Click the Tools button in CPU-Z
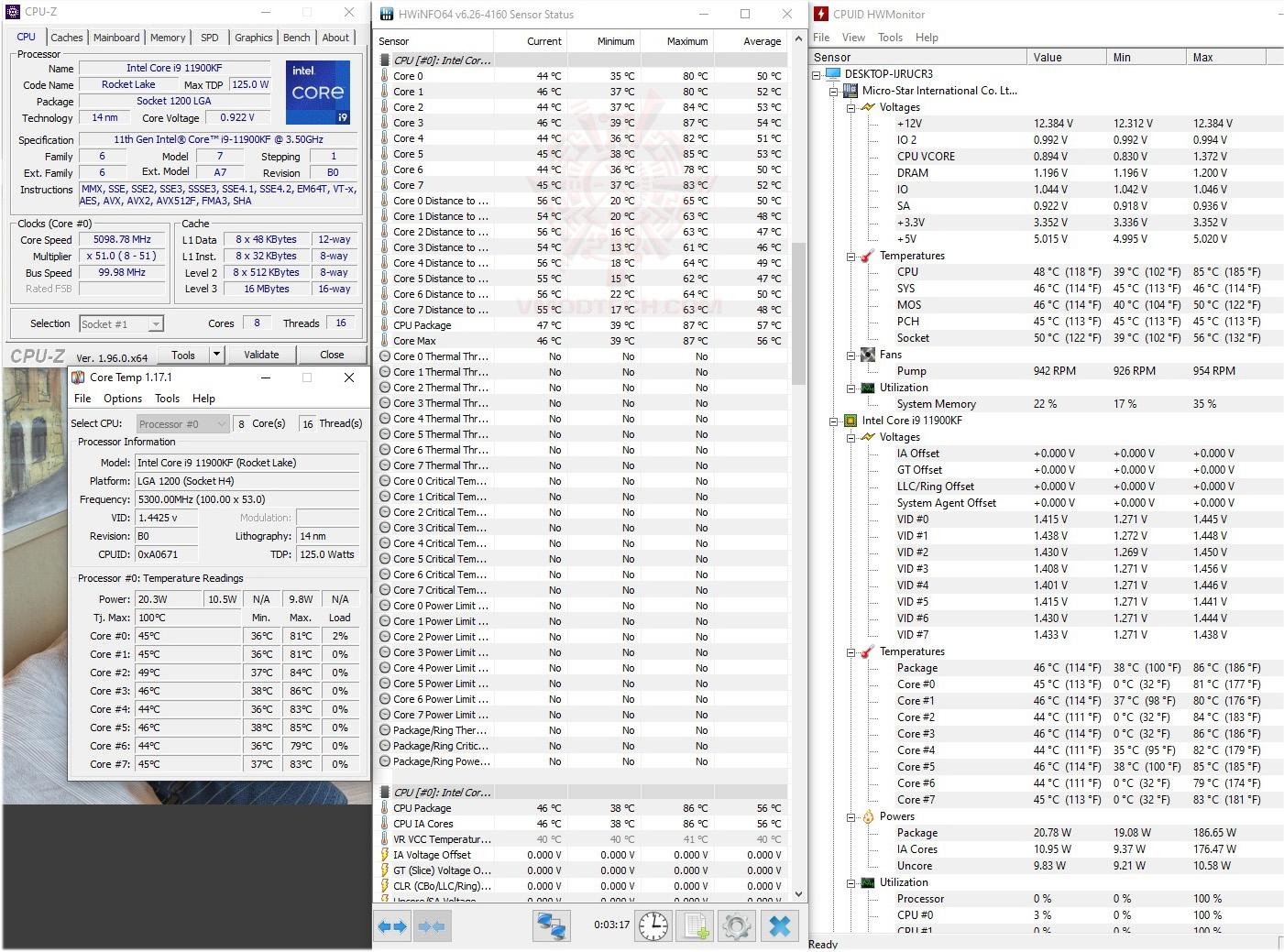Screen dimensions: 1284x952 click(183, 355)
